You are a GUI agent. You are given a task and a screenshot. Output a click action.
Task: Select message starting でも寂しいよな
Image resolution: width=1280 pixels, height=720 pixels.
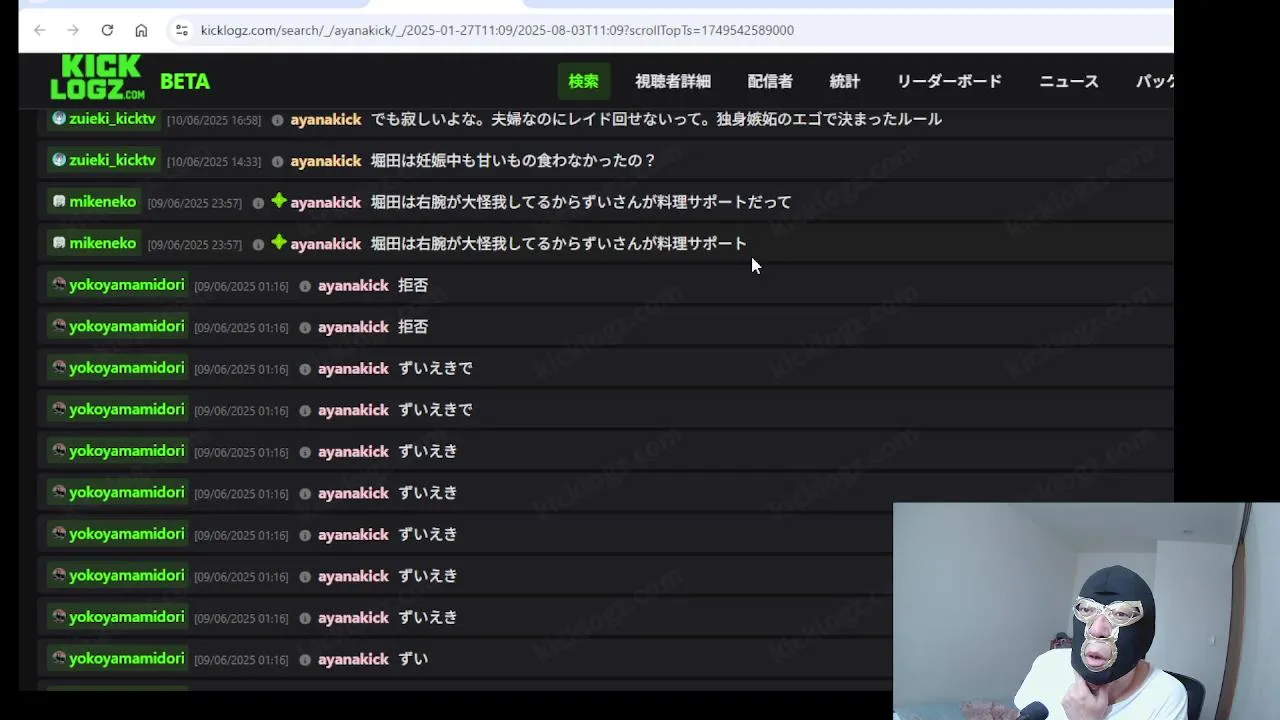coord(656,119)
